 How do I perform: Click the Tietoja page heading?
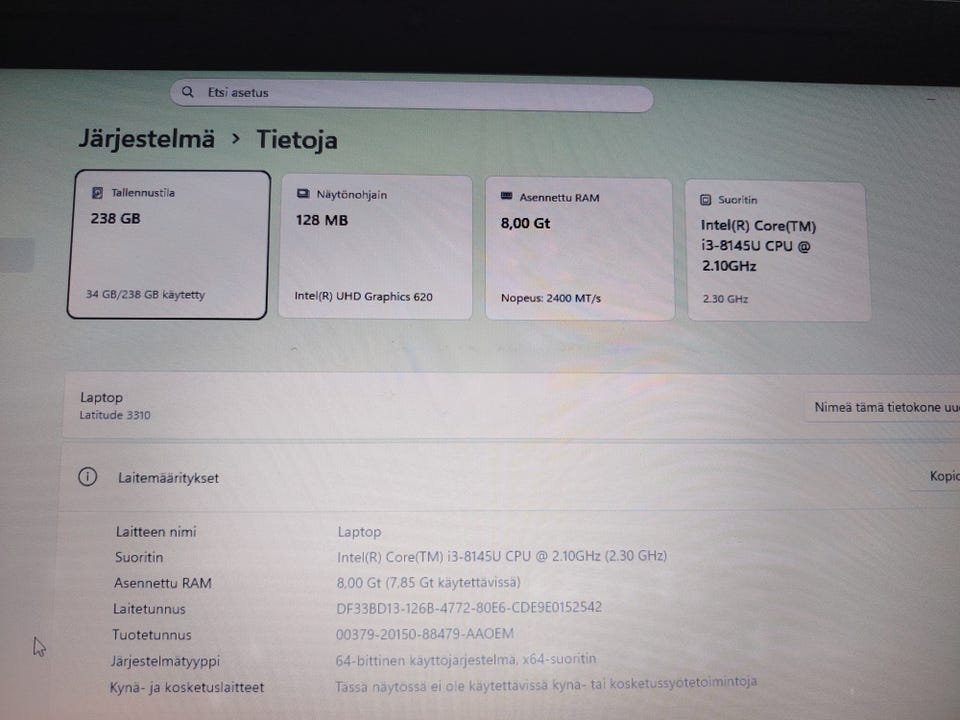pyautogui.click(x=296, y=140)
